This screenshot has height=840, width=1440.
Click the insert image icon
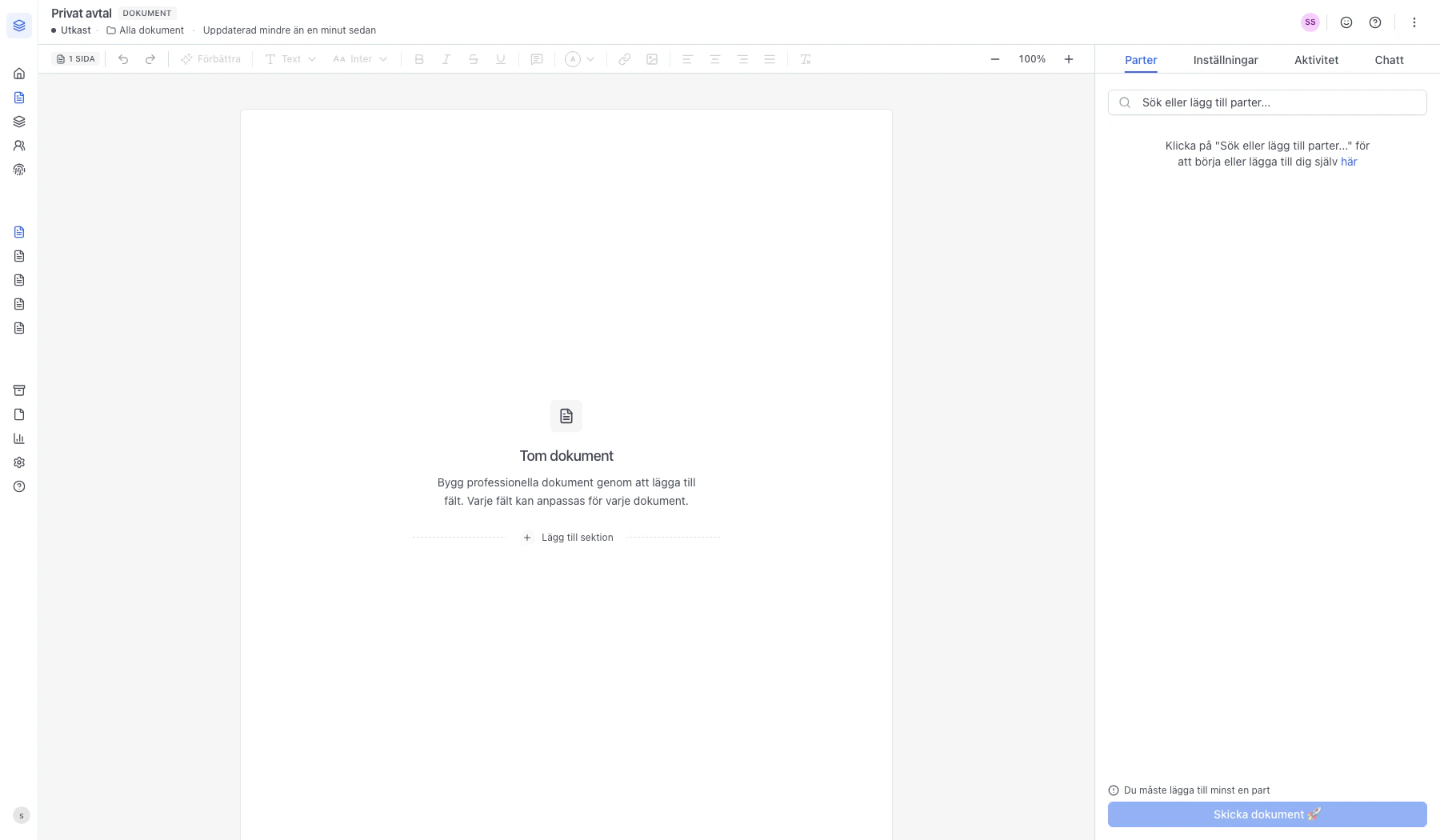point(652,59)
